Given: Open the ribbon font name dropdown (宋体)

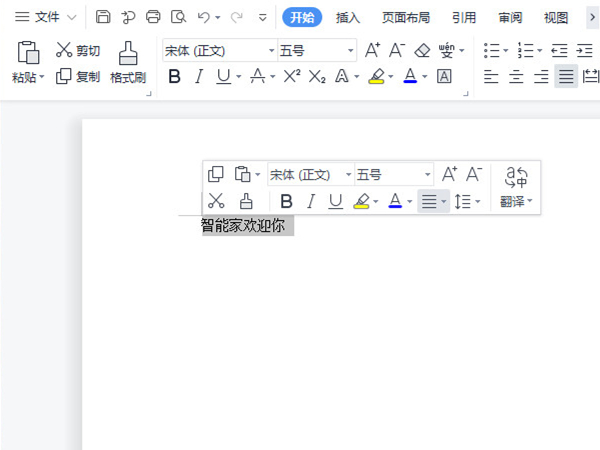Looking at the screenshot, I should pyautogui.click(x=271, y=50).
